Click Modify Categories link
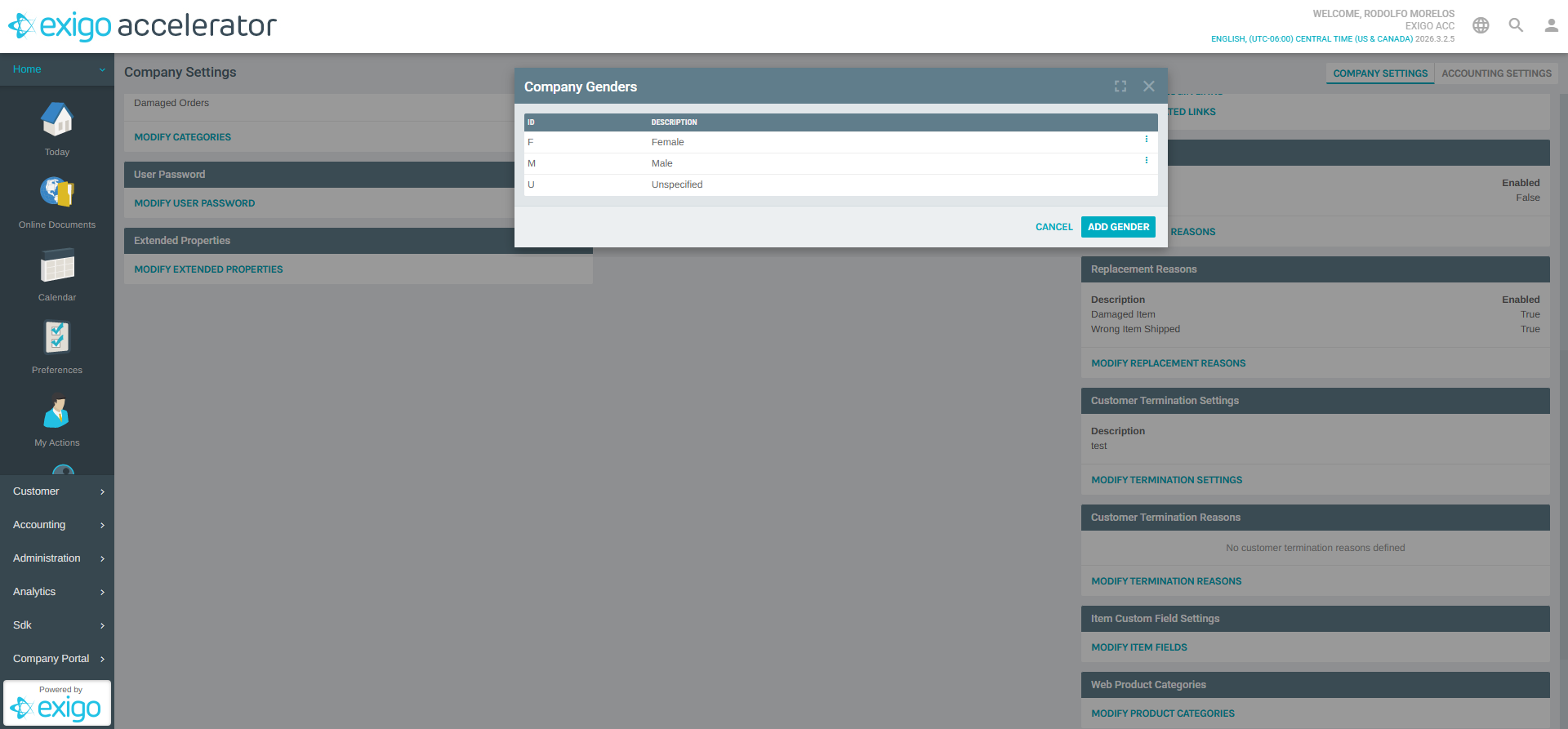Viewport: 1568px width, 729px height. (x=183, y=137)
